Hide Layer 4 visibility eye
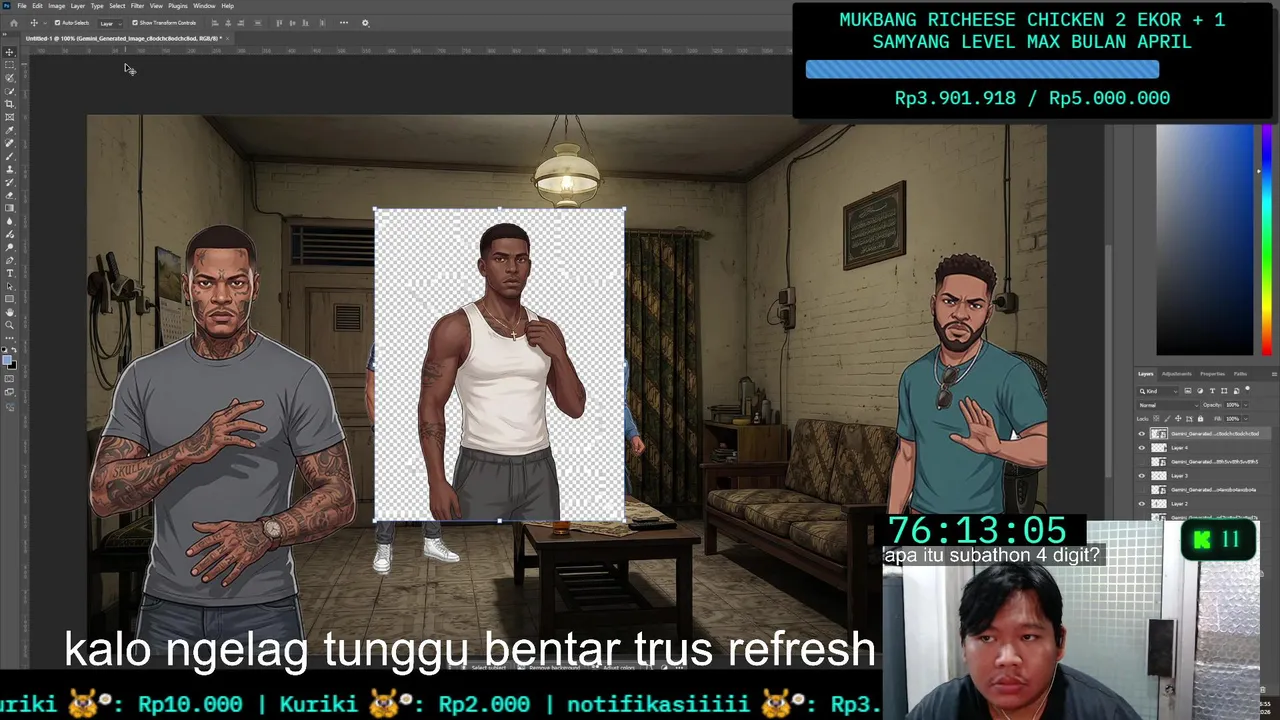The image size is (1280, 720). pos(1142,448)
